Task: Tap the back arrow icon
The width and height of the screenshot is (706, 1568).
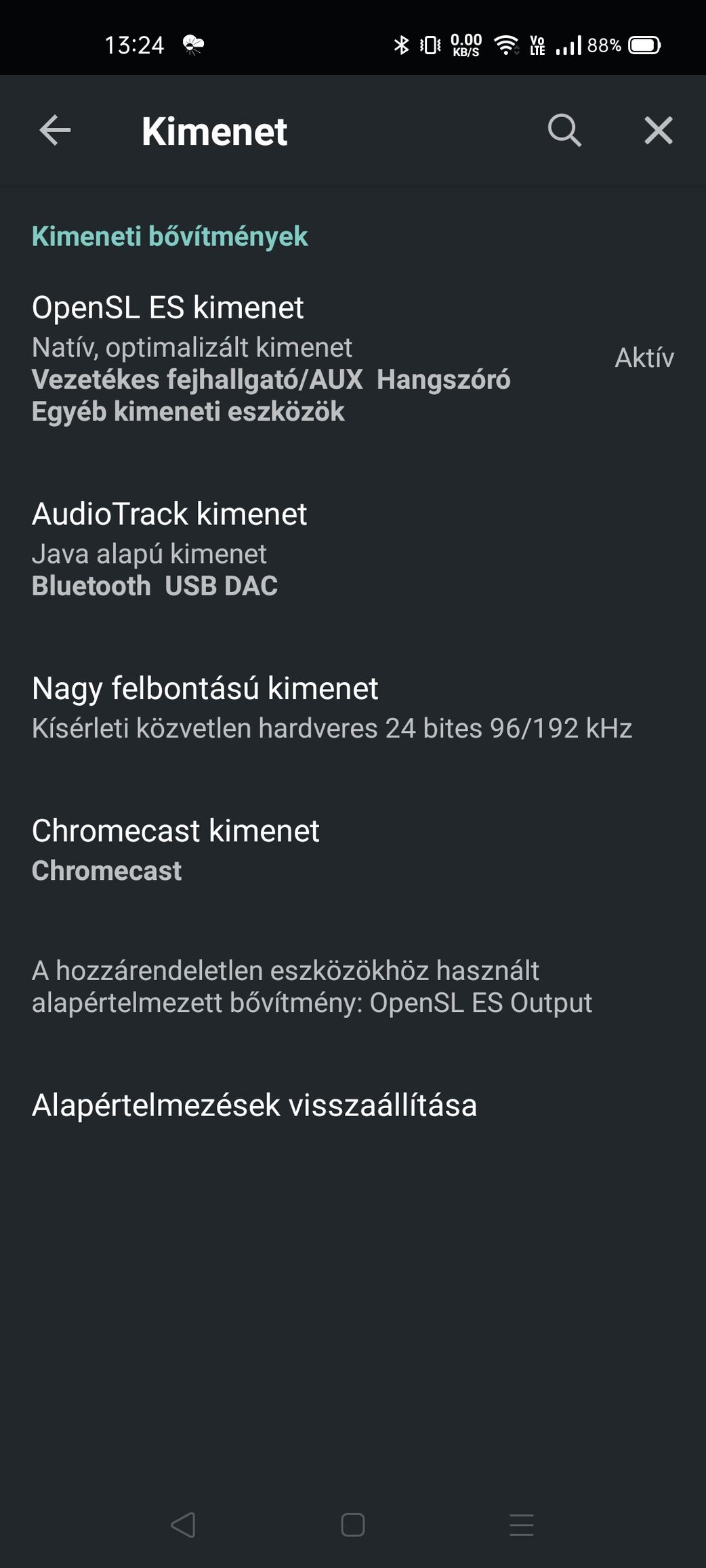Action: (55, 130)
